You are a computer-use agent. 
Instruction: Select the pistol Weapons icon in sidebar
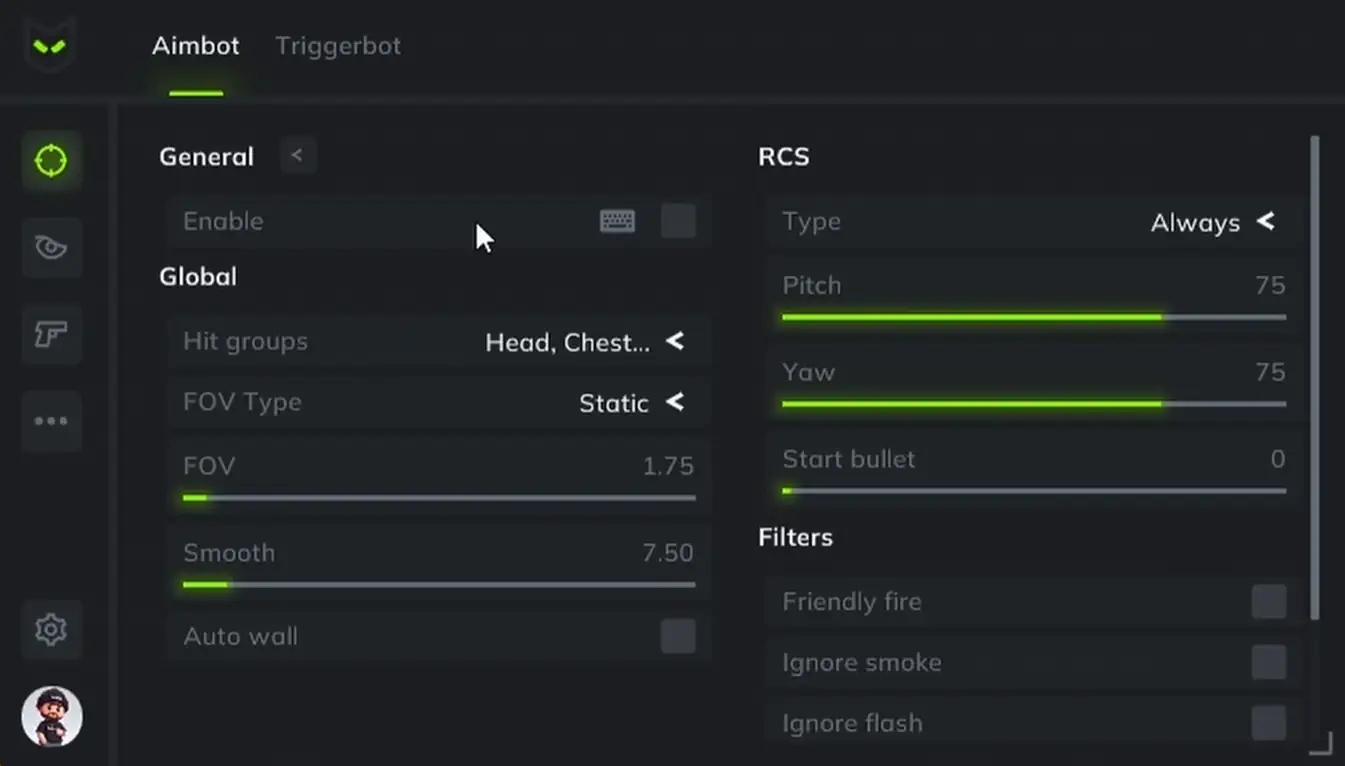(51, 334)
